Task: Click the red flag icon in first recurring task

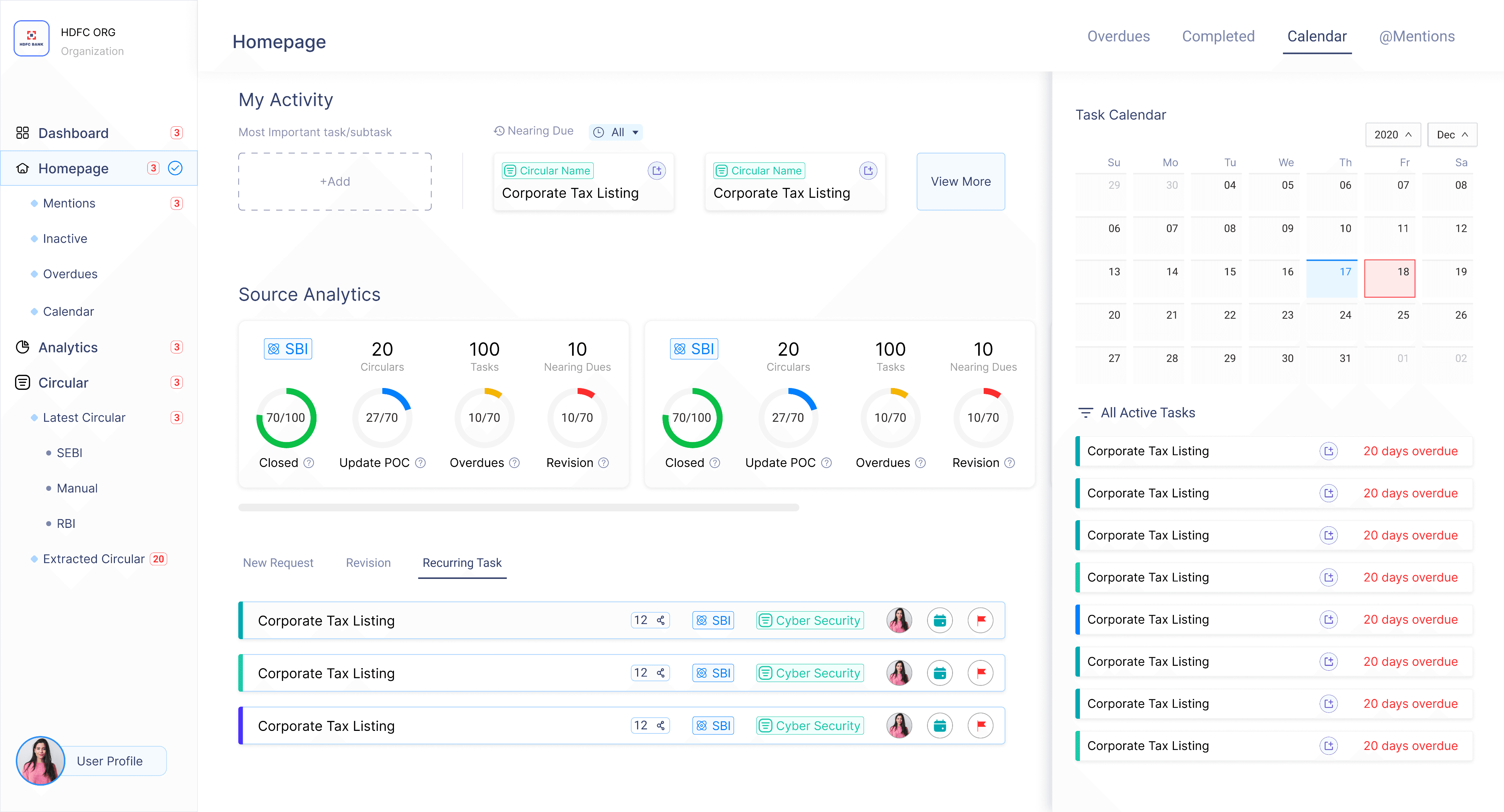Action: pos(981,620)
